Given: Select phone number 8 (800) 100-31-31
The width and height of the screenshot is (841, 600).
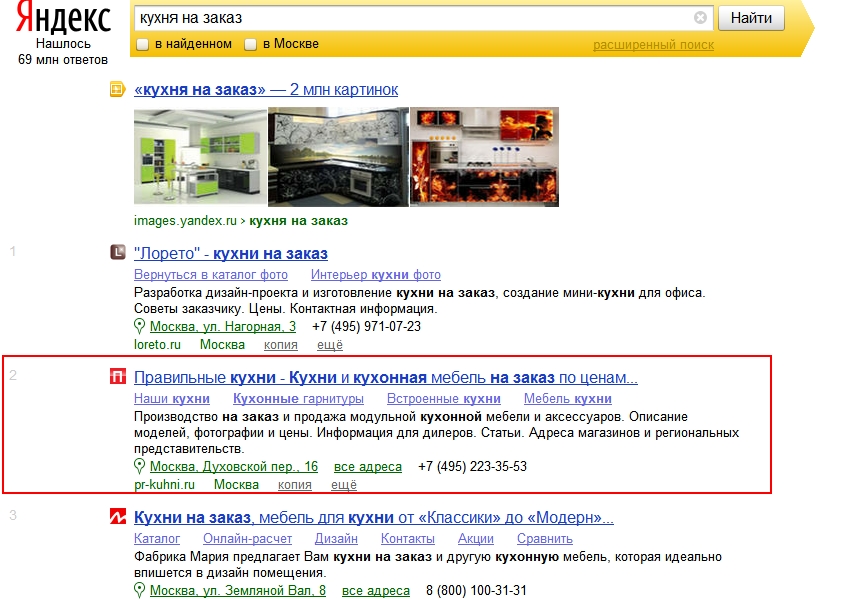Looking at the screenshot, I should click(476, 590).
